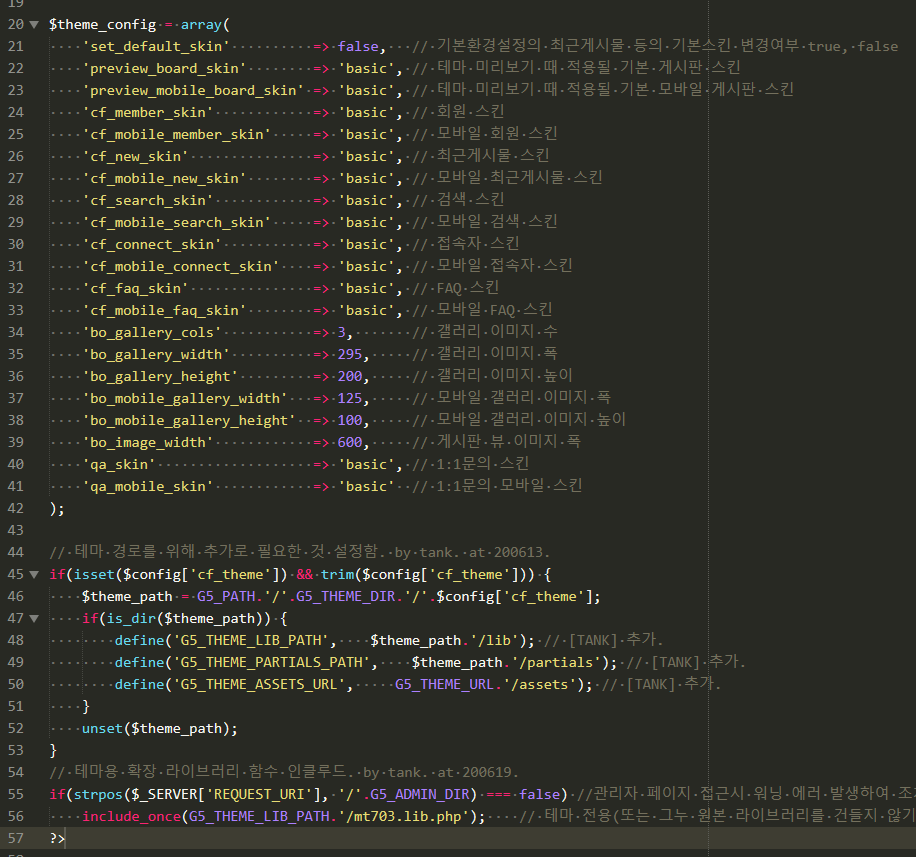Click the value 600 for bo_image_width
Screen dimensions: 916x857
(350, 442)
